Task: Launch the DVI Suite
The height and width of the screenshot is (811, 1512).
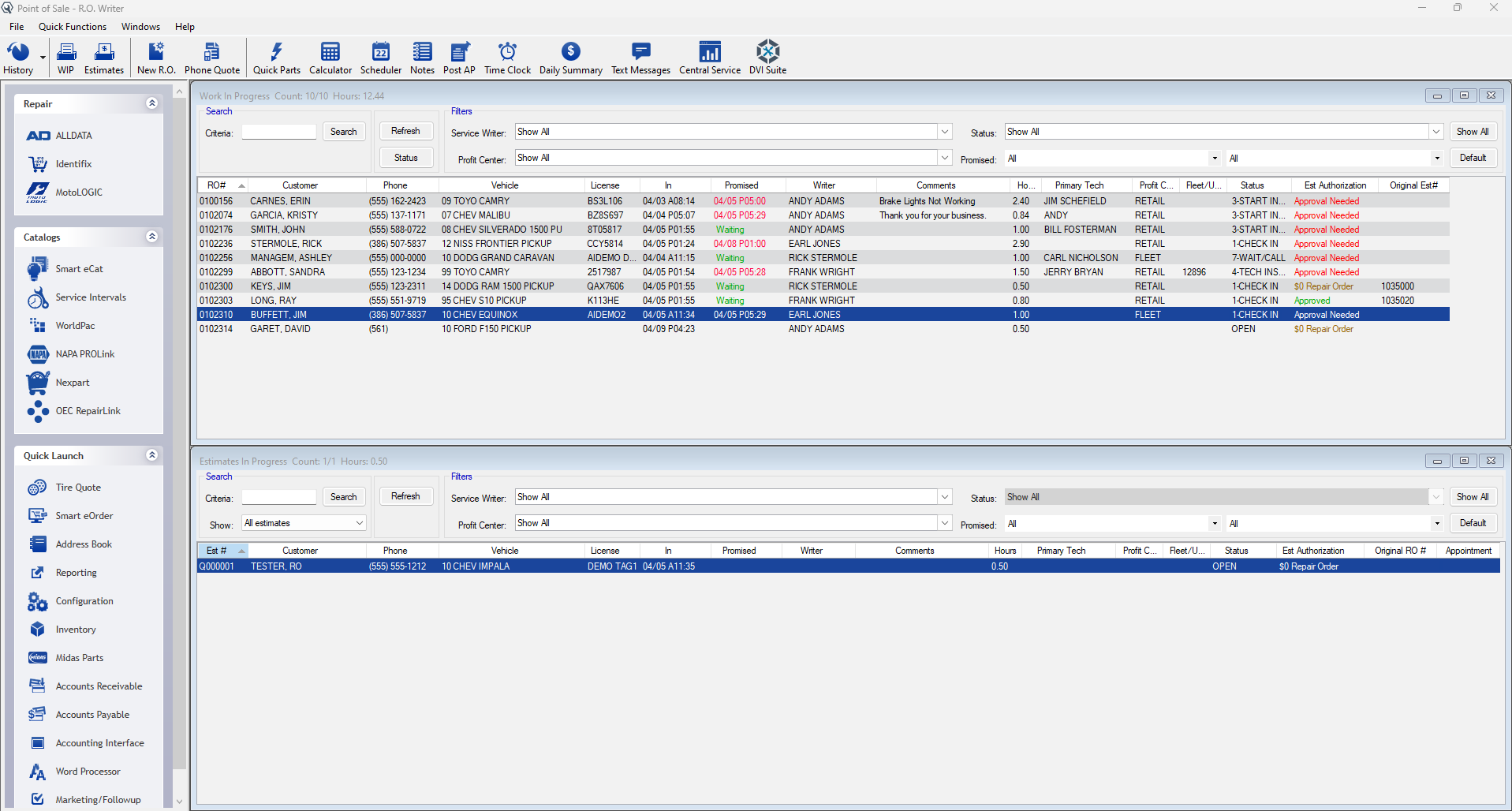Action: coord(767,57)
